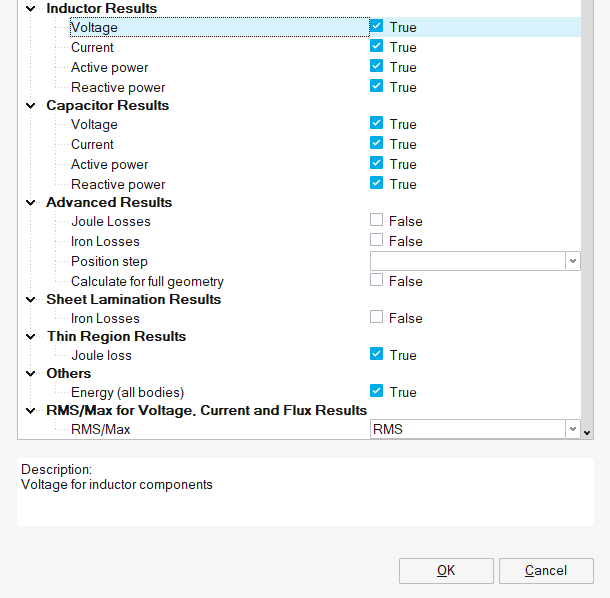Enable Joule Losses under Advanced Results
610x598 pixels.
click(x=376, y=221)
